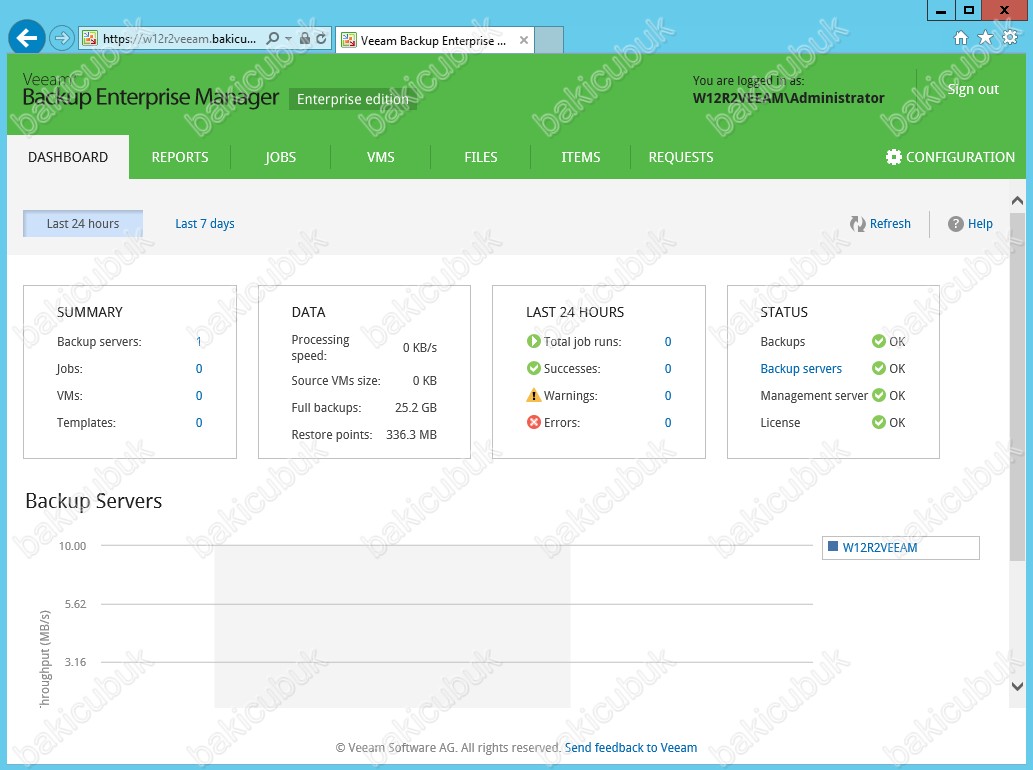This screenshot has width=1033, height=770.
Task: Click the Refresh link
Action: [x=890, y=223]
